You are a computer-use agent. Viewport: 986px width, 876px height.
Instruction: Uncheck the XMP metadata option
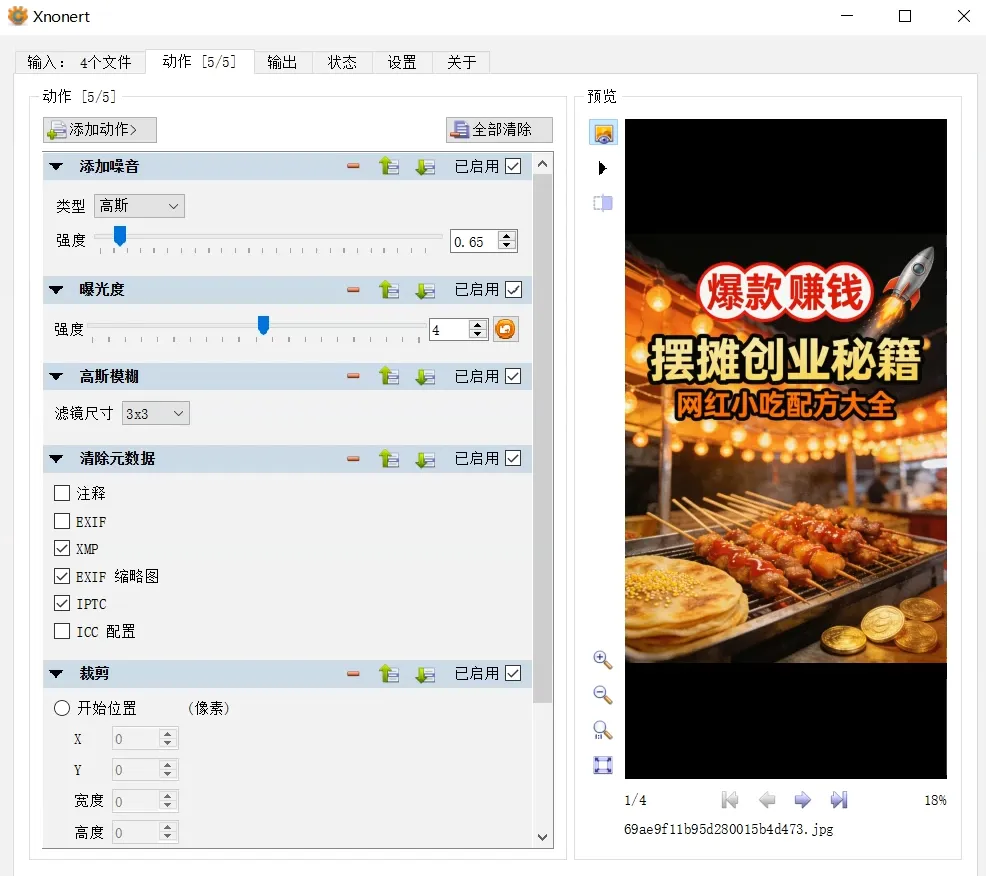pyautogui.click(x=62, y=548)
